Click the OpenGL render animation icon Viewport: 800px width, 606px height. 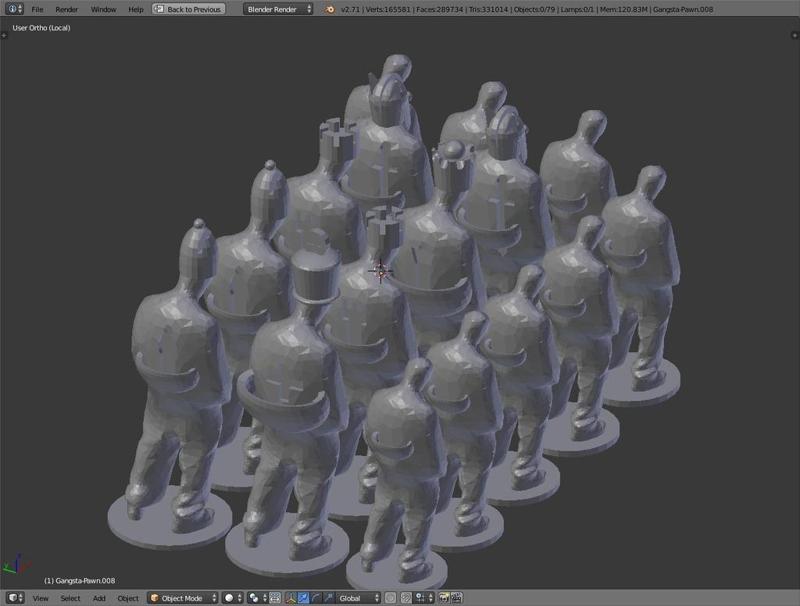pyautogui.click(x=457, y=598)
